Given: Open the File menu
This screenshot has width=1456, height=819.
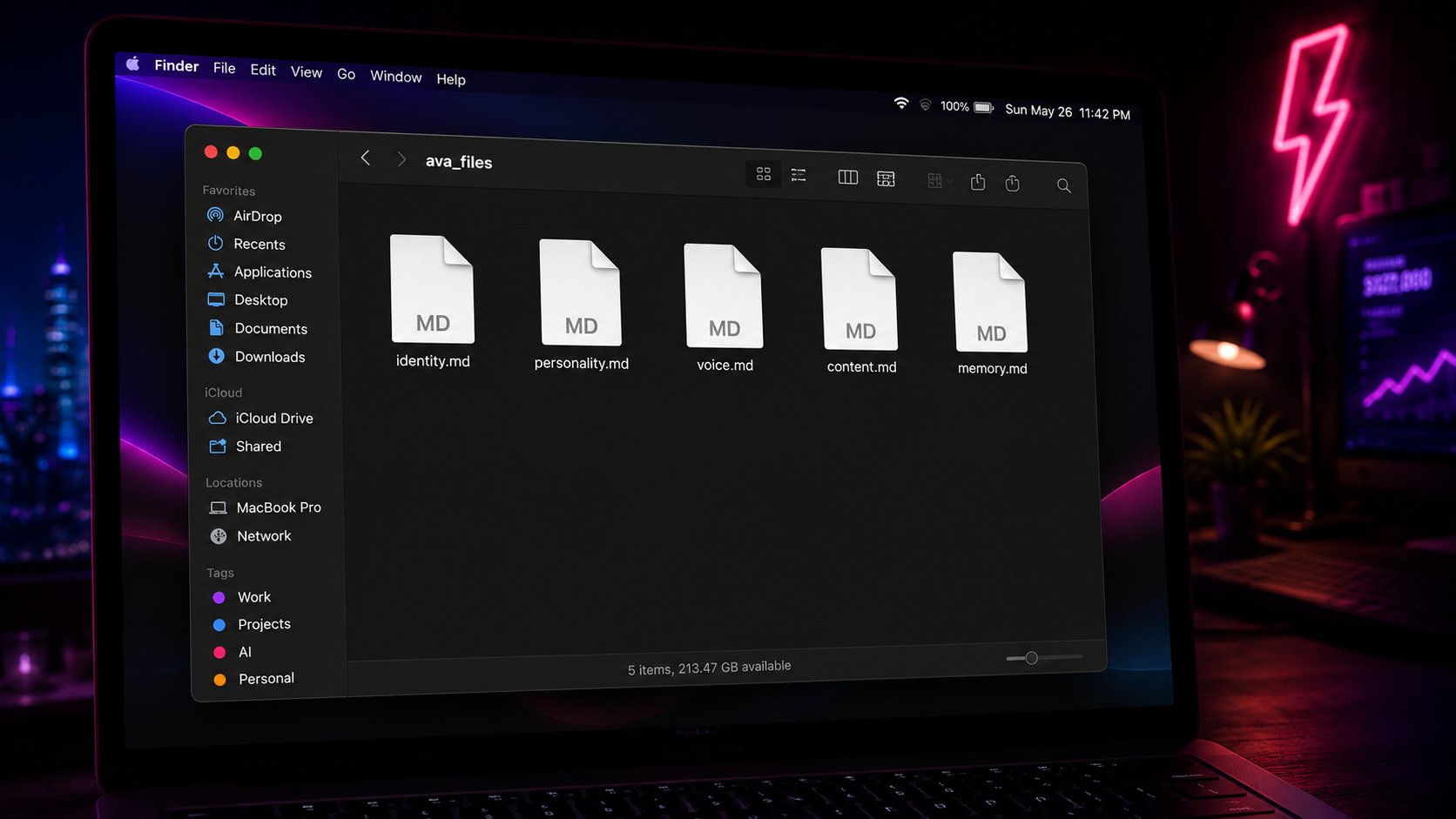Looking at the screenshot, I should [x=225, y=68].
